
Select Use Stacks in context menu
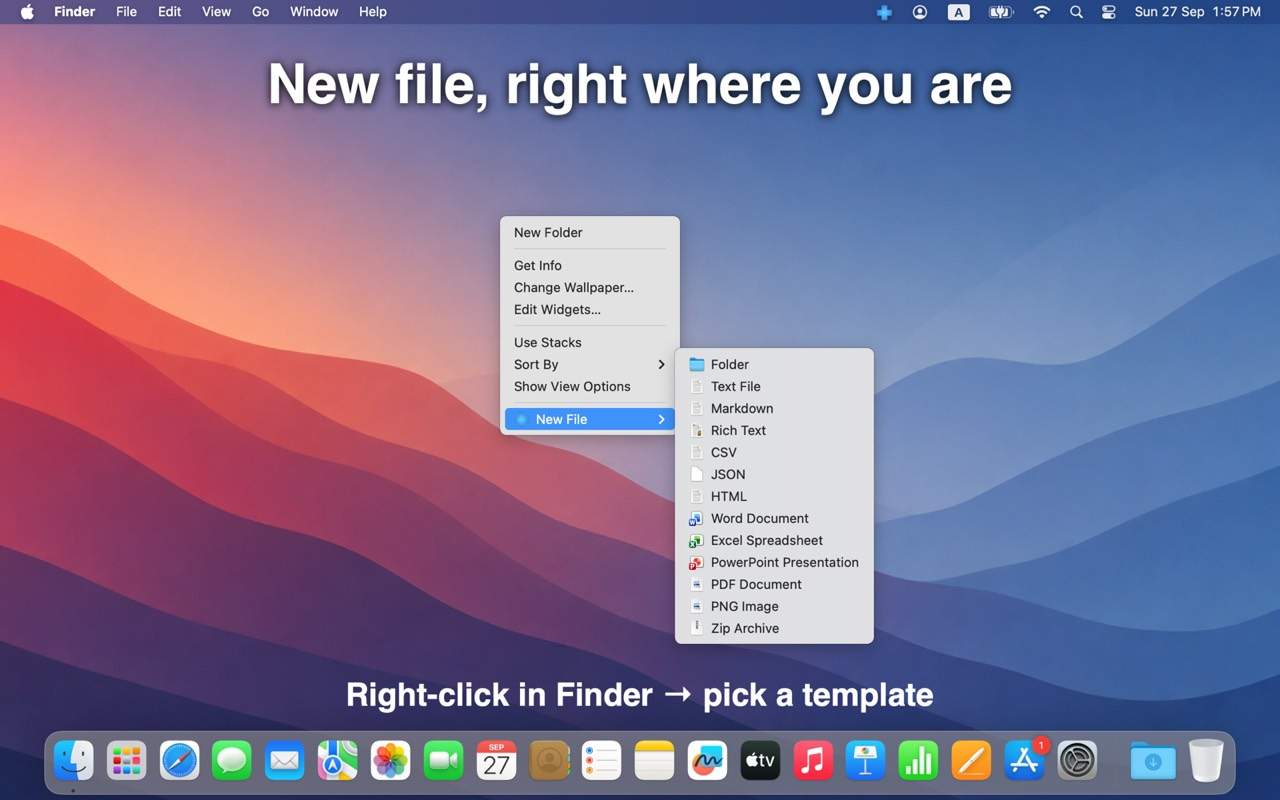pyautogui.click(x=590, y=342)
